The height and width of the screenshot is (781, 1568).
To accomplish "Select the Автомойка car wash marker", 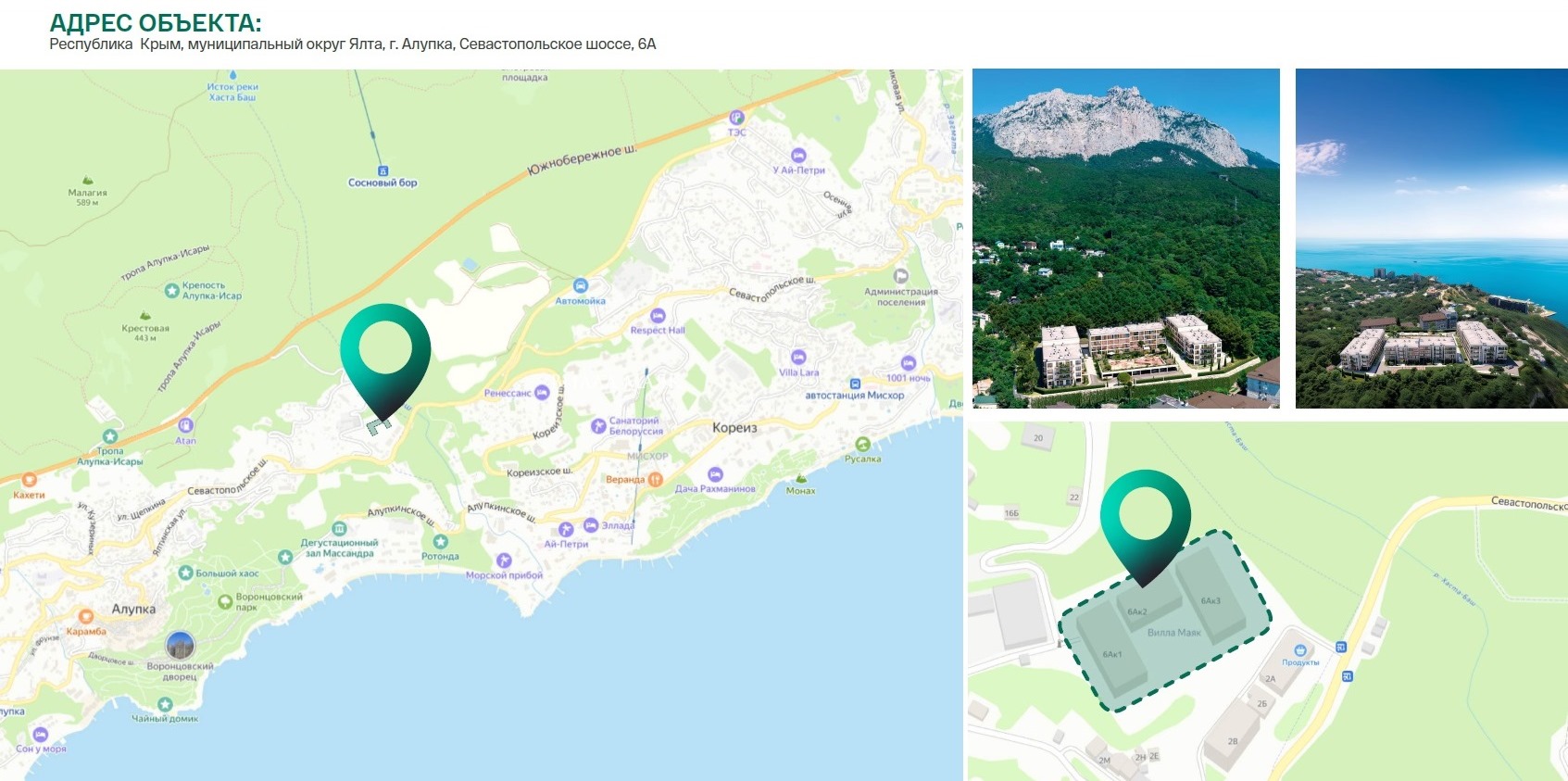I will [581, 285].
